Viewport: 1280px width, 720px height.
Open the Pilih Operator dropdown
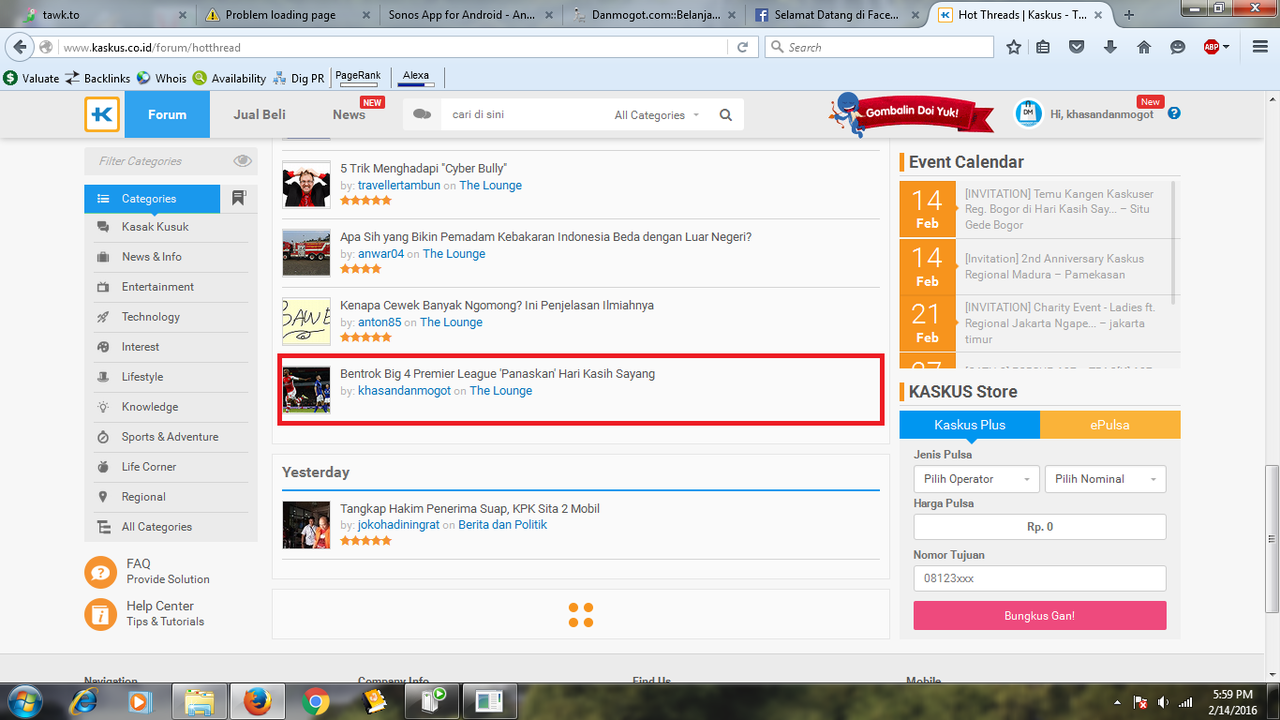(977, 479)
